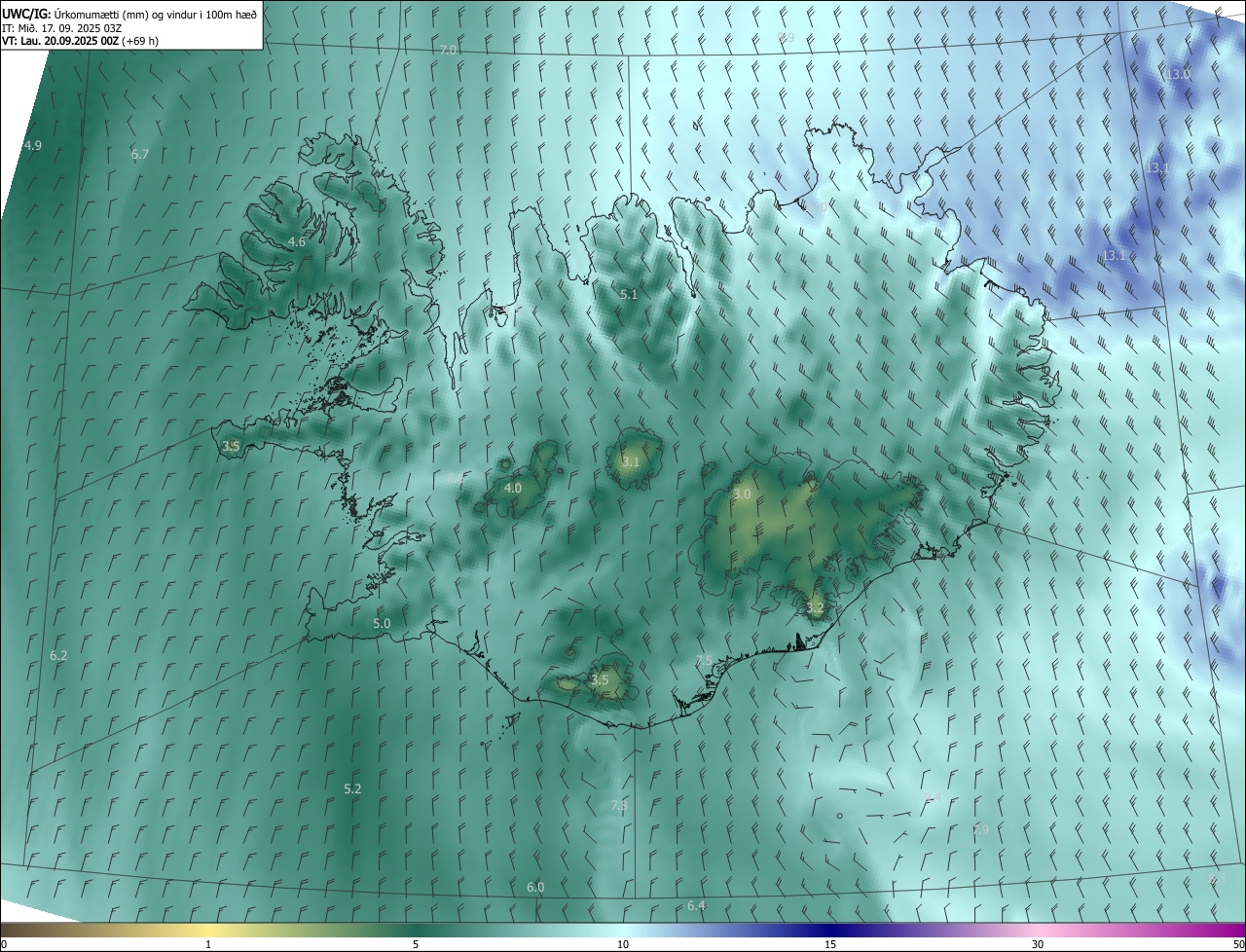Click the 50 tick on the color scale
Viewport: 1246px width, 952px height.
pyautogui.click(x=1238, y=944)
